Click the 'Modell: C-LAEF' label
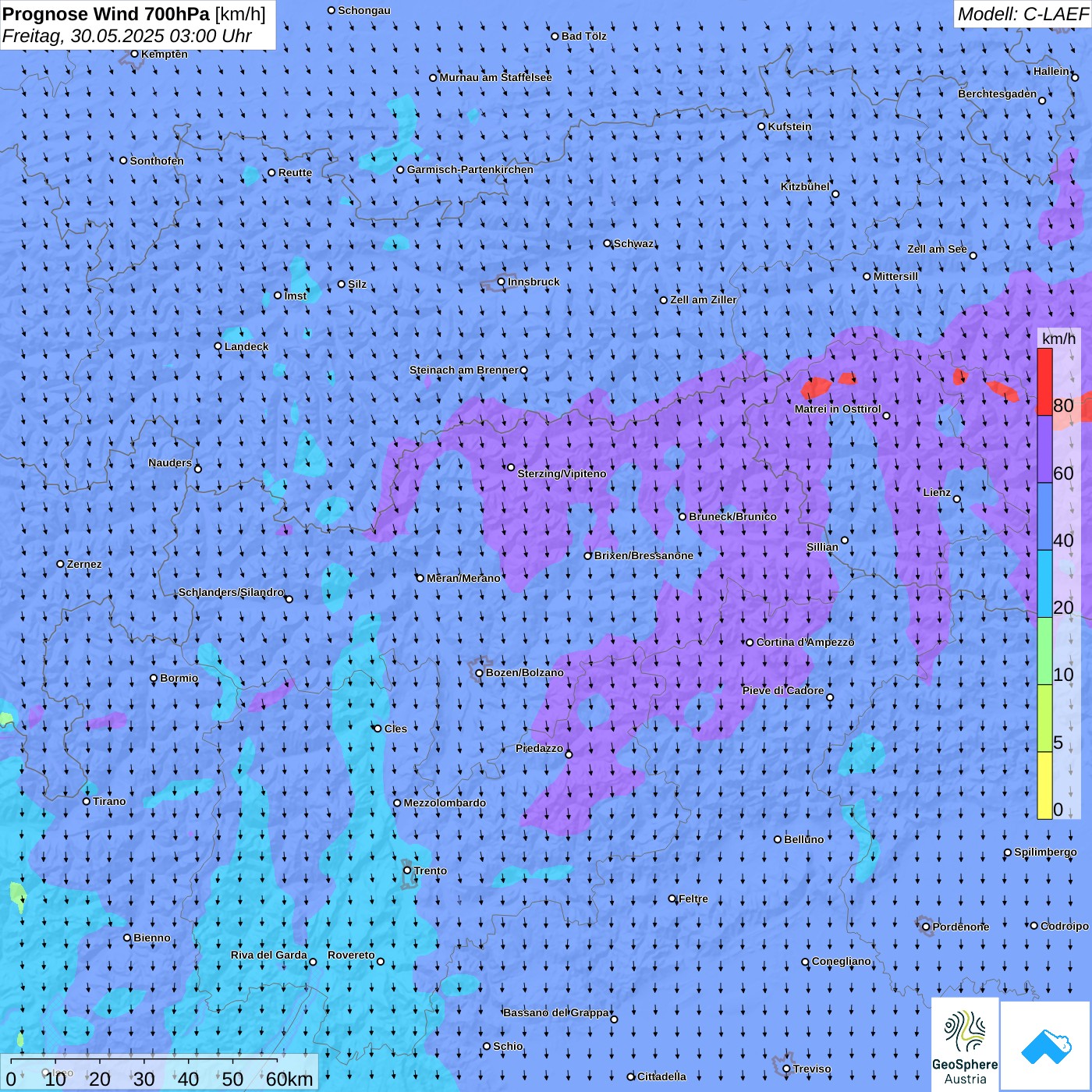The image size is (1092, 1092). (1022, 14)
